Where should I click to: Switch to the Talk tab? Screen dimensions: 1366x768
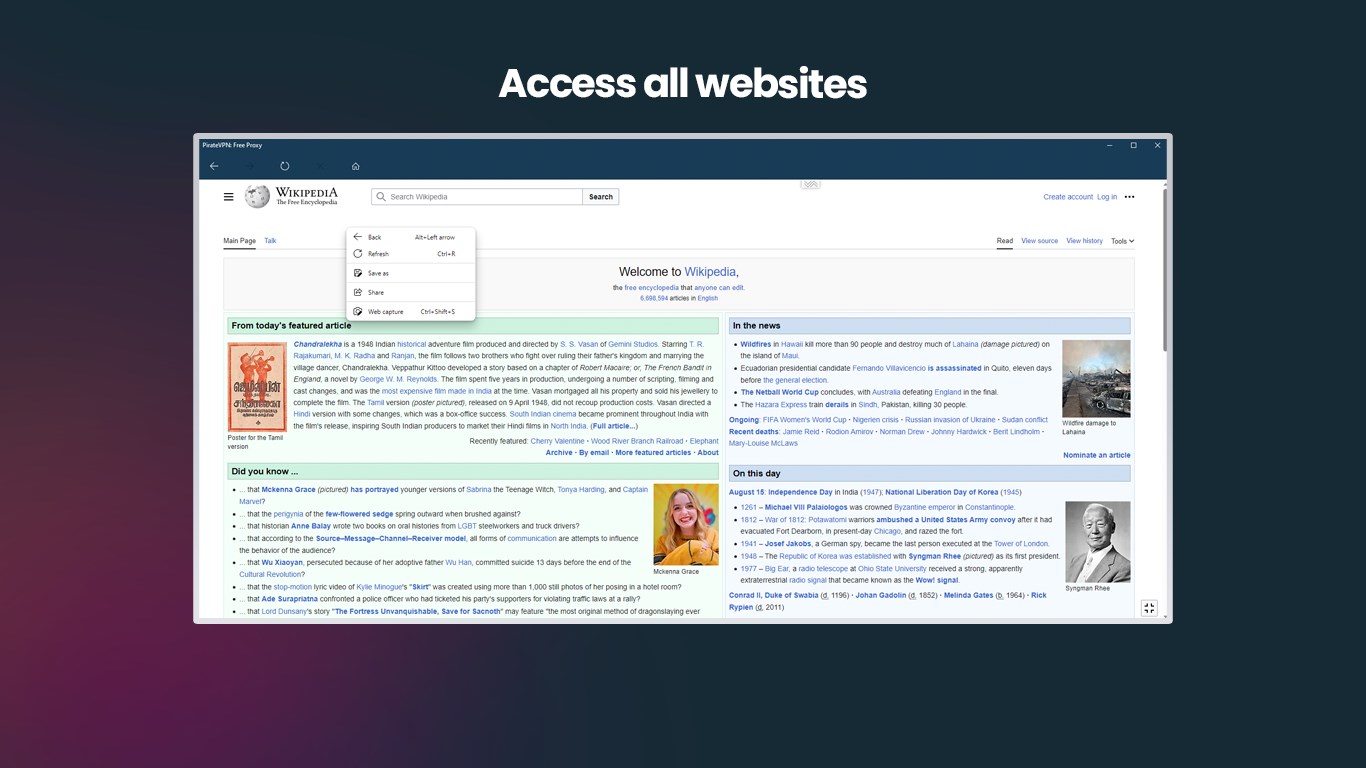[270, 241]
